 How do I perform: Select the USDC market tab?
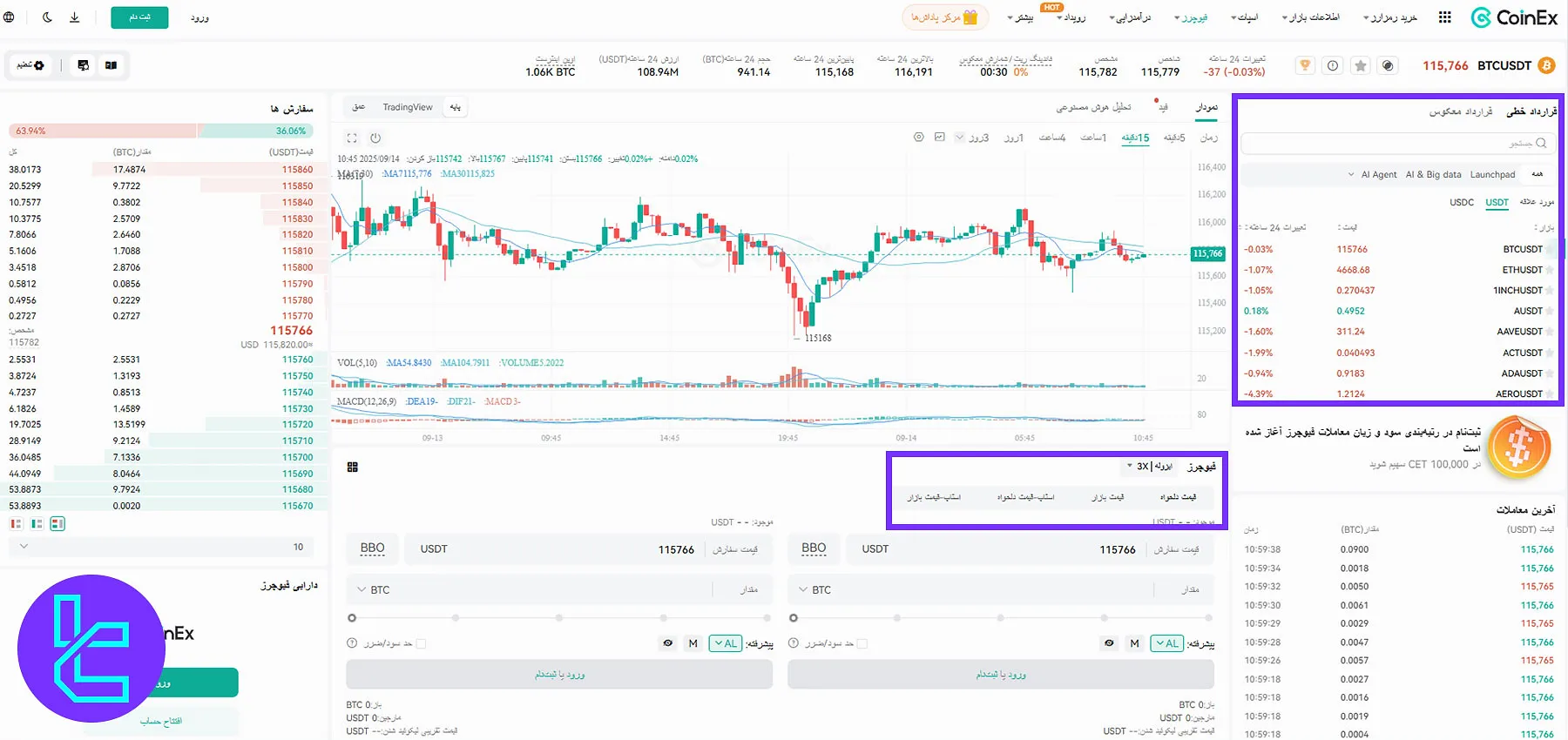pos(1462,202)
